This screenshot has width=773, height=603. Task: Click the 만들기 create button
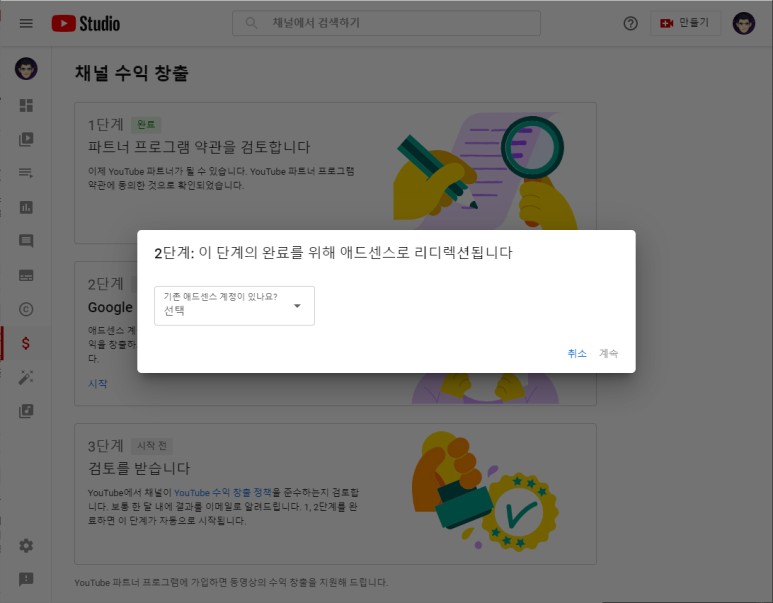tap(685, 23)
